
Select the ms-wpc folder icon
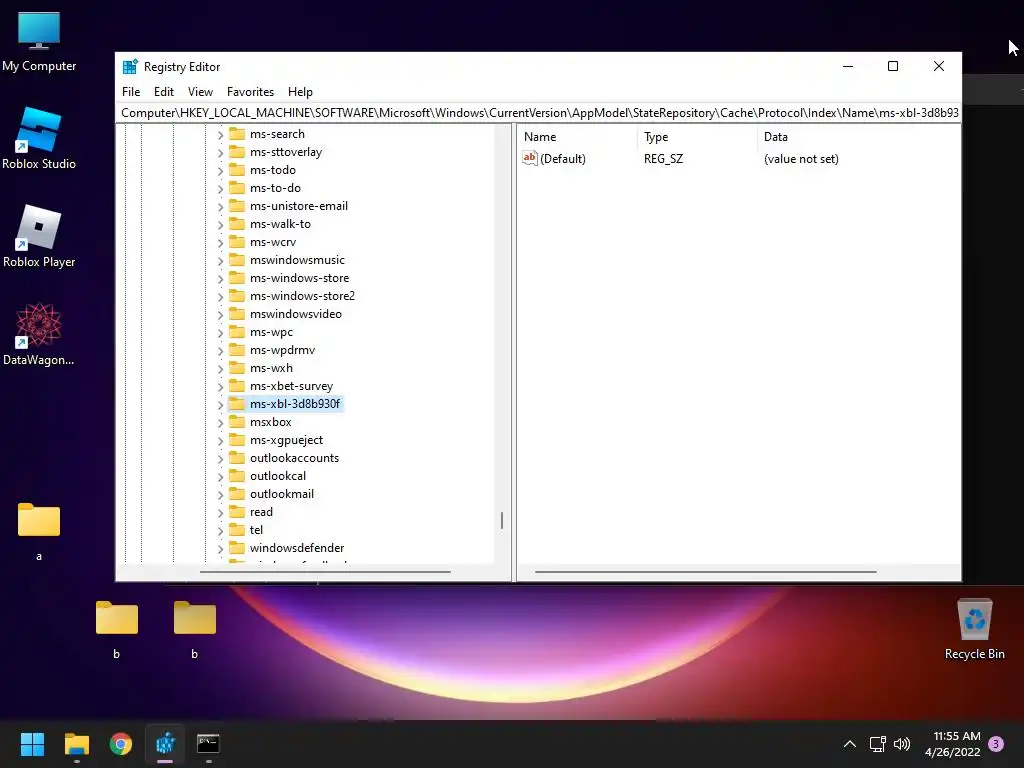236,332
